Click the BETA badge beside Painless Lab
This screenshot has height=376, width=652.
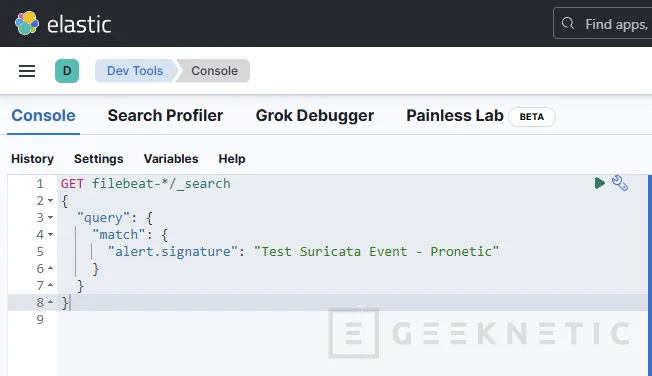point(531,117)
